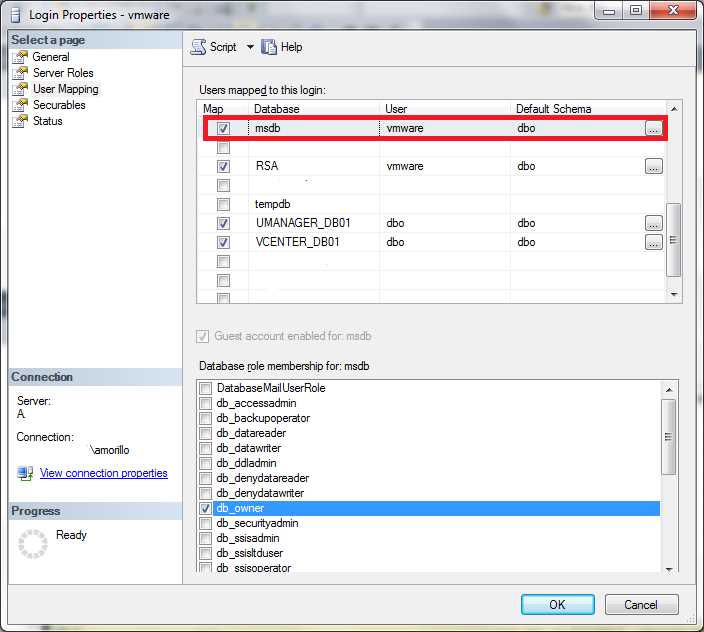This screenshot has height=632, width=704.
Task: Click the Database column header
Action: click(314, 109)
